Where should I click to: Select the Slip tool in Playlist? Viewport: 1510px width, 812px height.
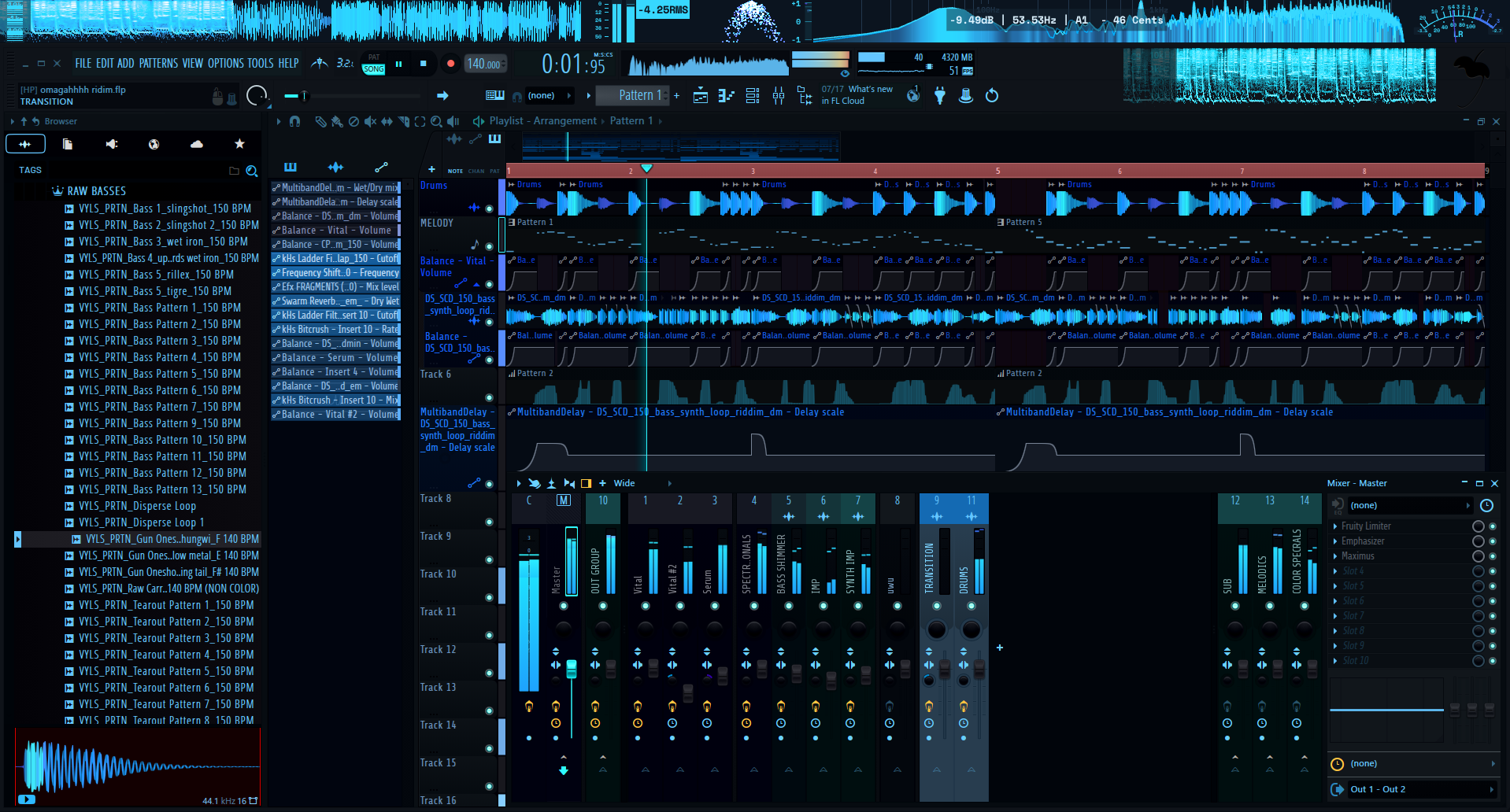[387, 121]
